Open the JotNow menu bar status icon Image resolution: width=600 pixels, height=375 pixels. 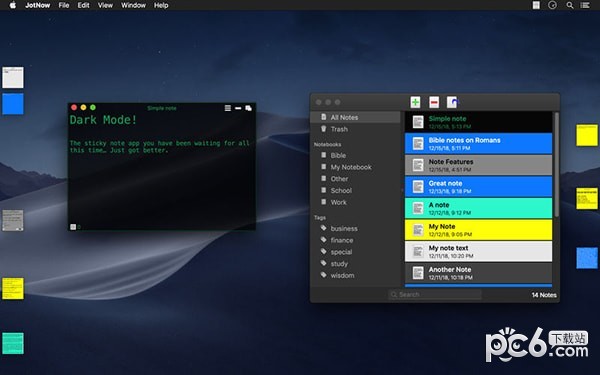(536, 5)
